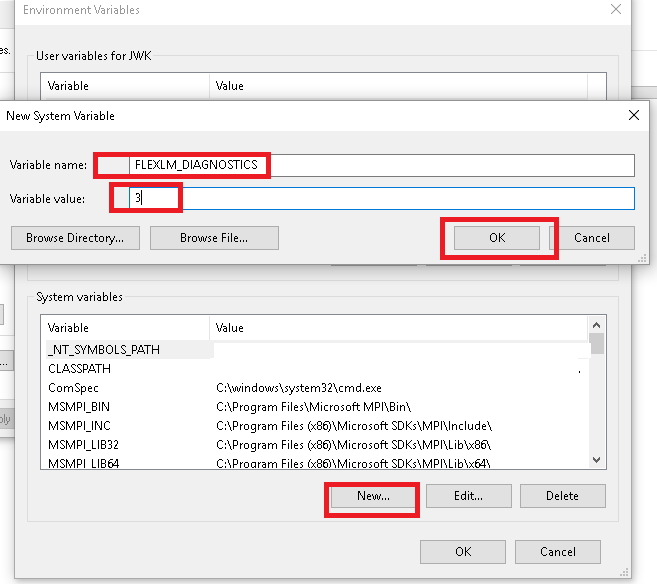Click the Variable name input field

(380, 164)
